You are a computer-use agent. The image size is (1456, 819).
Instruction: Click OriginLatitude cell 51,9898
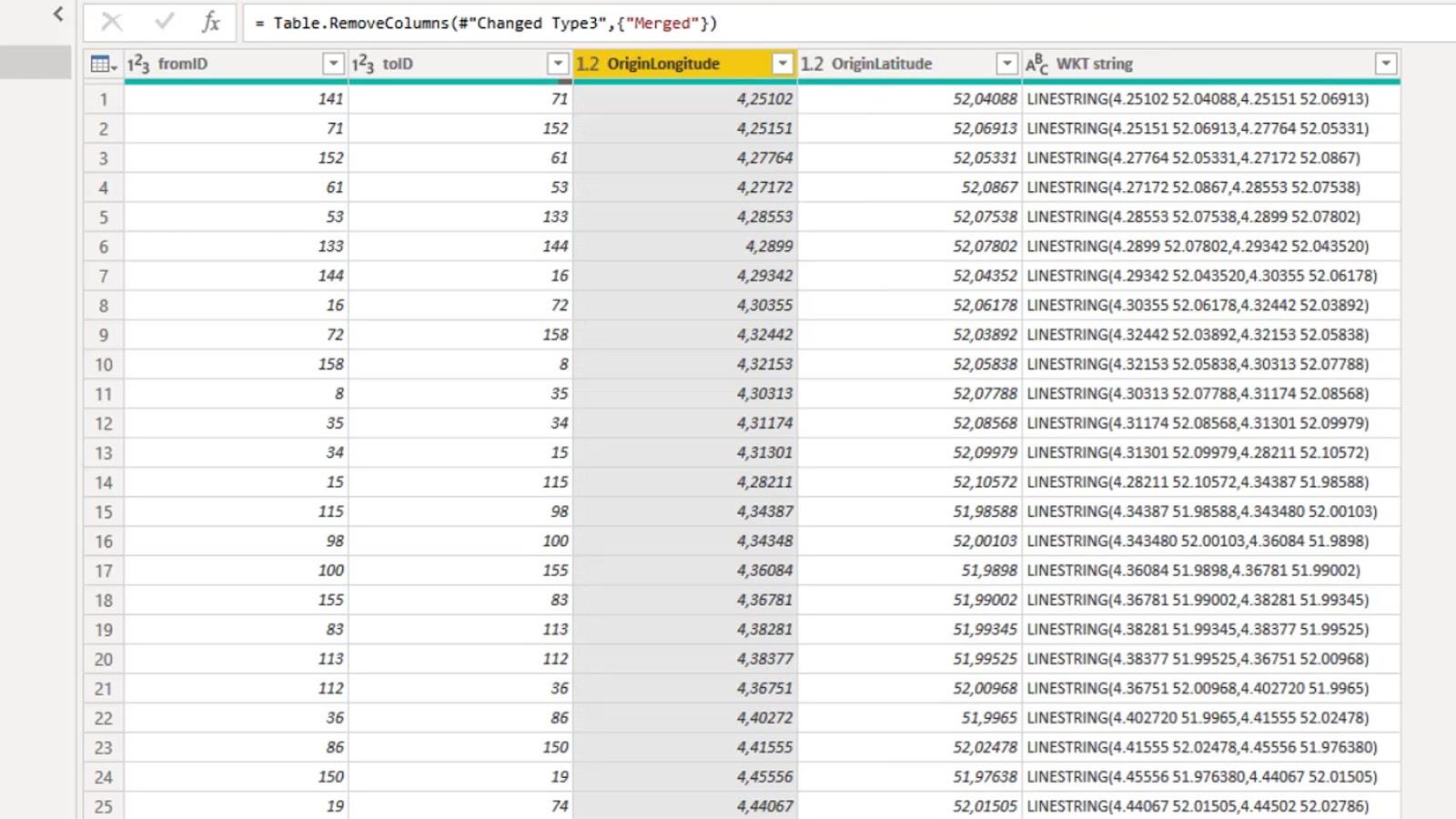(x=909, y=571)
